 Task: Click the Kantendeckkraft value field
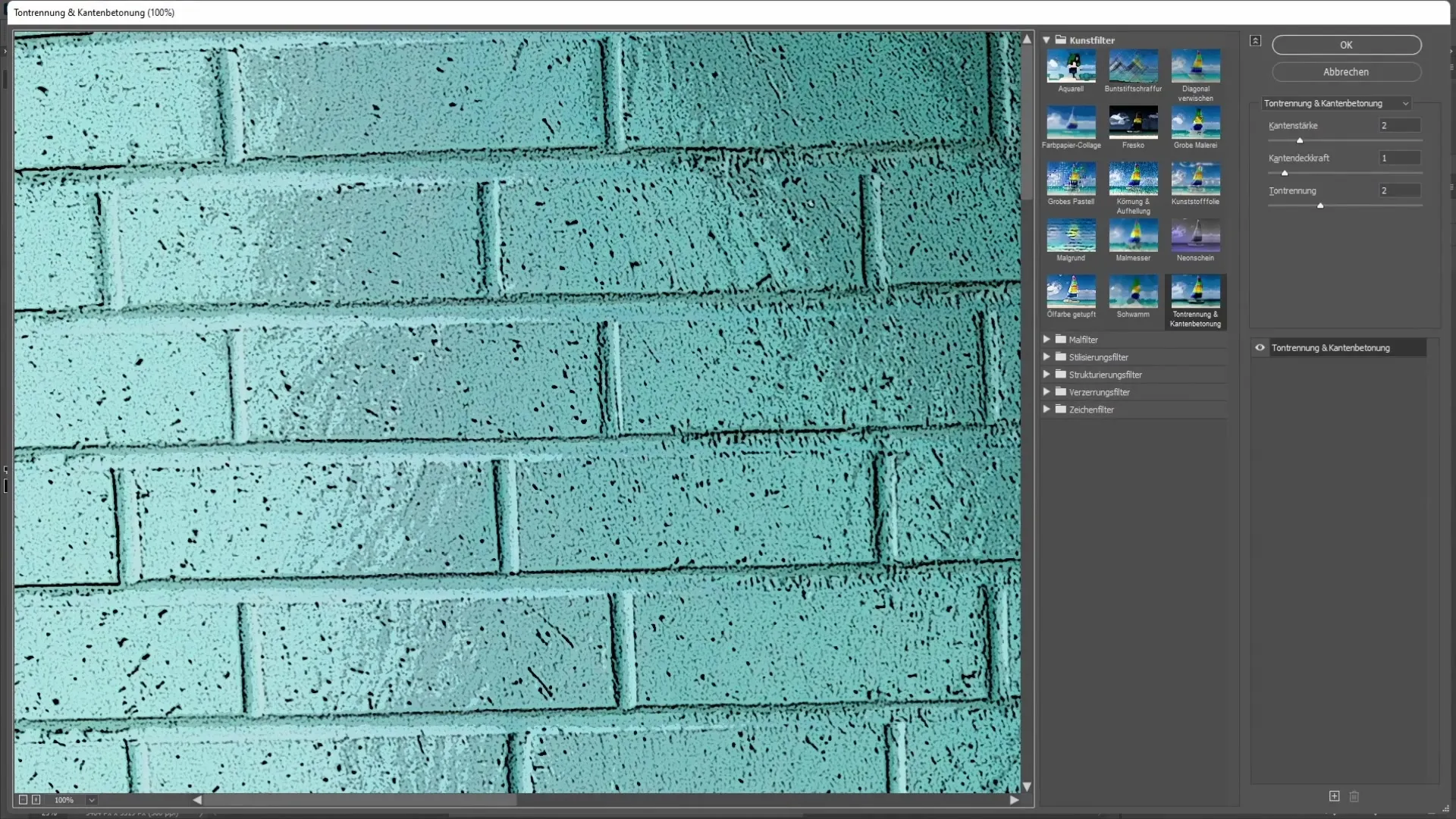point(1399,158)
